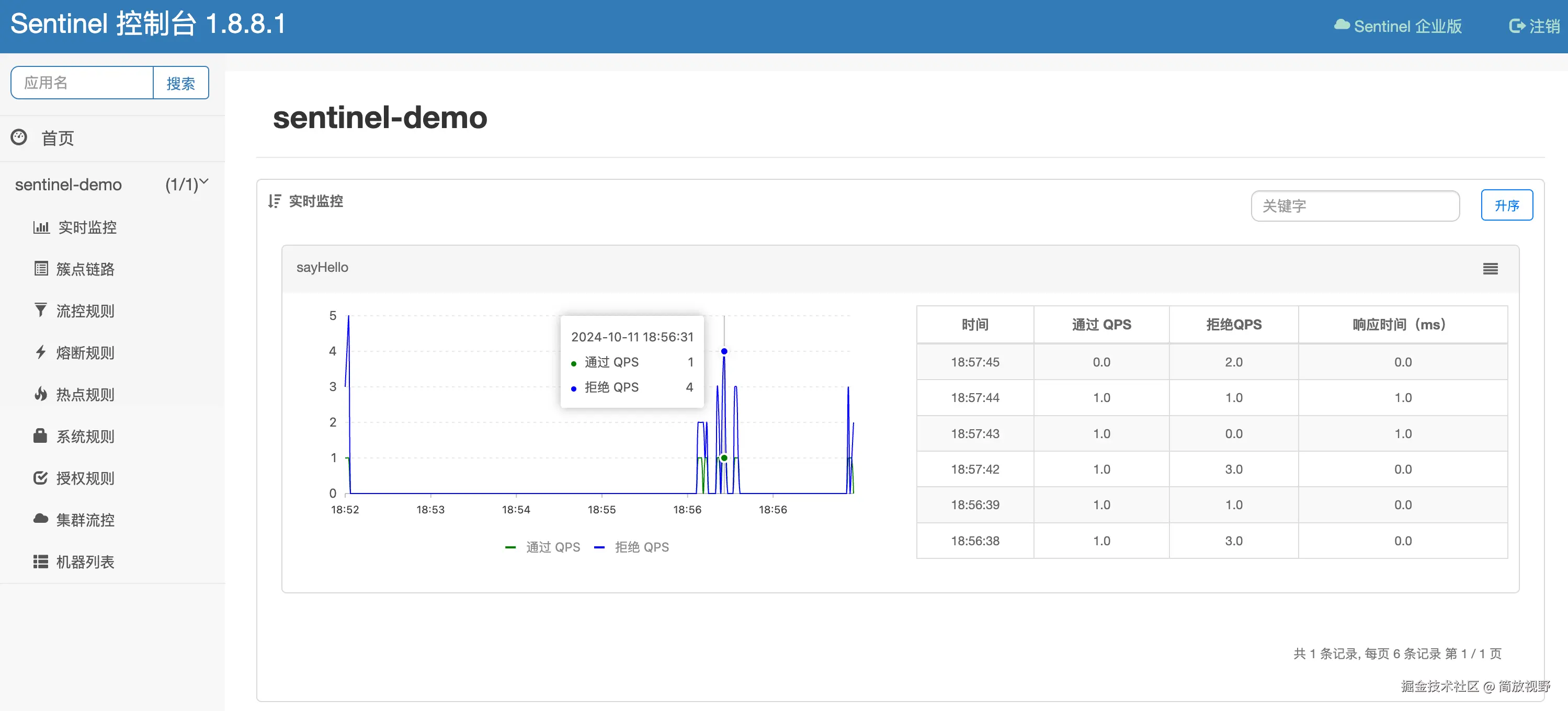The image size is (1568, 711).
Task: Click the filter funnel icon for 流控规则
Action: pos(40,311)
